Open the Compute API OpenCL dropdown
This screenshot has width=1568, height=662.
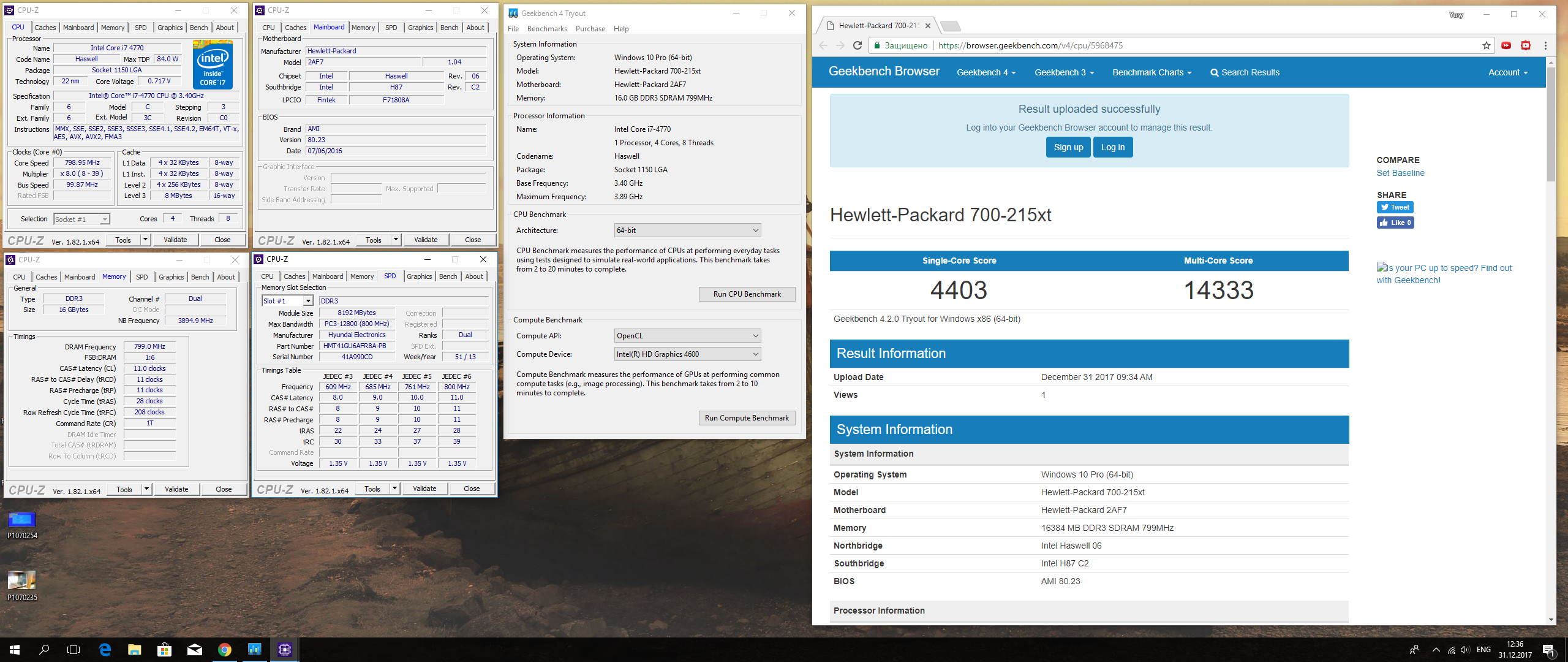[x=687, y=336]
